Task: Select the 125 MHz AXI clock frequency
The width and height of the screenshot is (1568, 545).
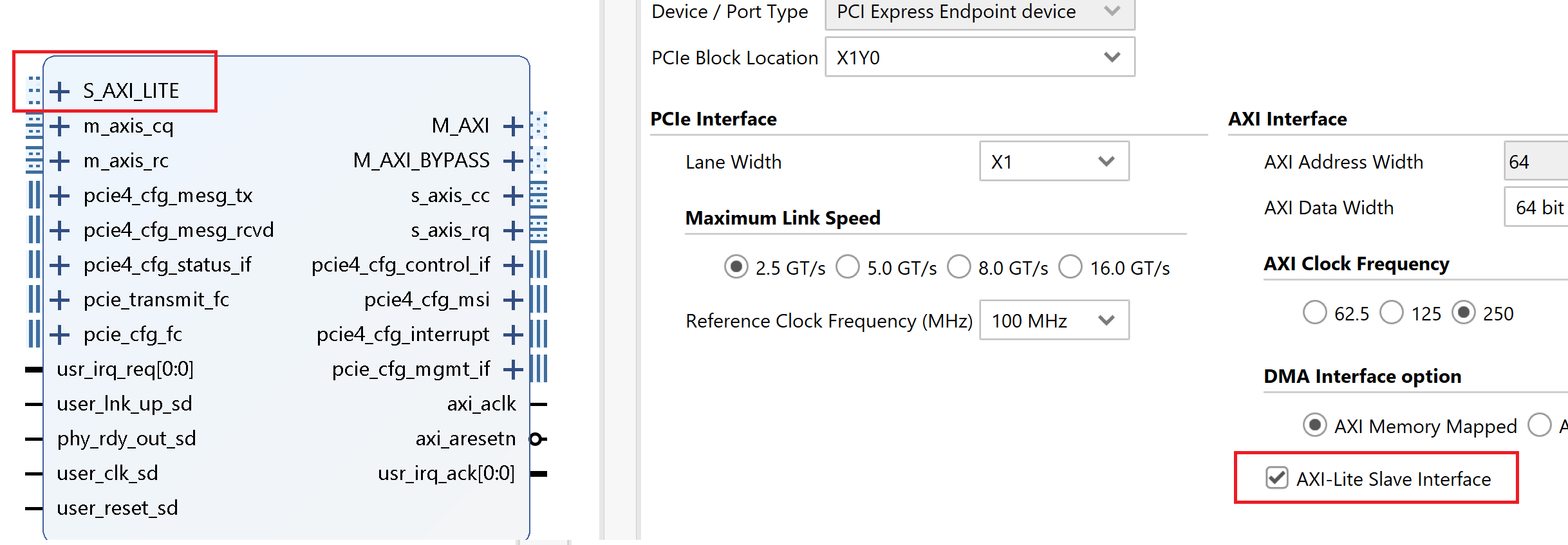Action: tap(1392, 313)
